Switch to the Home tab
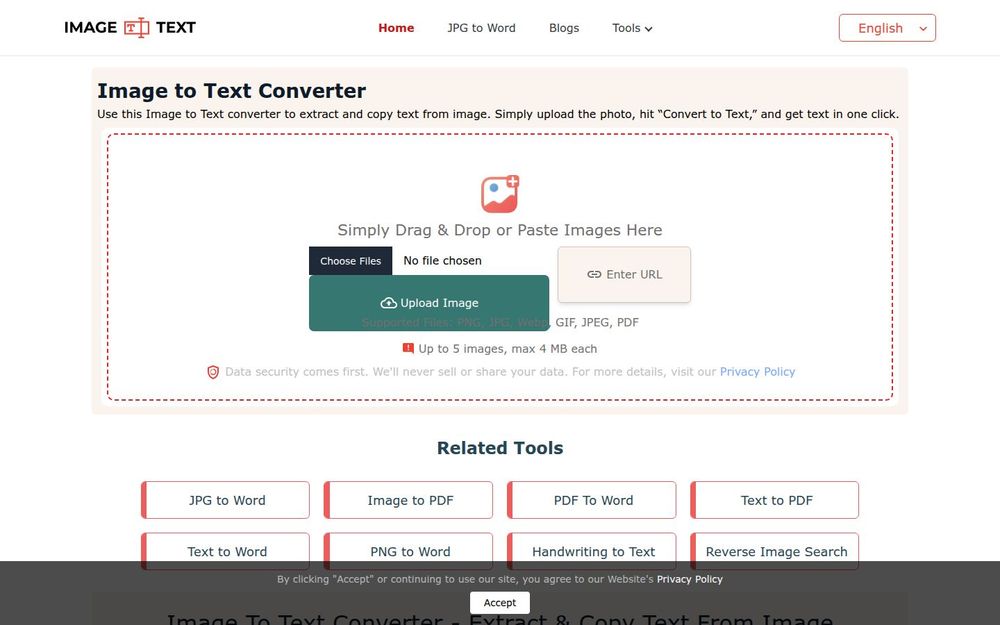Viewport: 1000px width, 625px height. pos(396,28)
